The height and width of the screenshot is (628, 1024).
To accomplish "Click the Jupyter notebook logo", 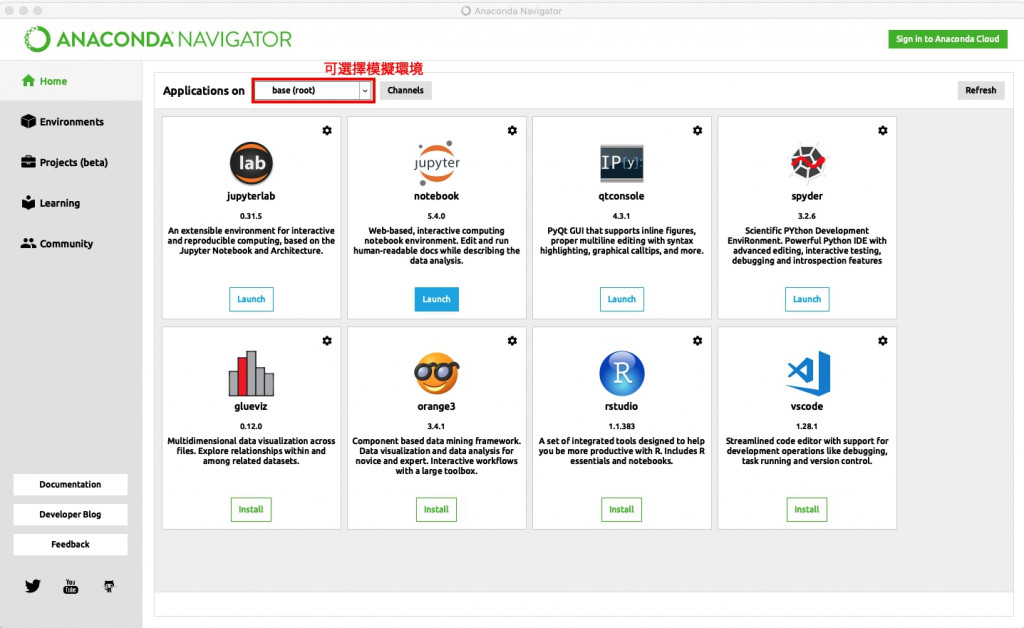I will [x=436, y=163].
